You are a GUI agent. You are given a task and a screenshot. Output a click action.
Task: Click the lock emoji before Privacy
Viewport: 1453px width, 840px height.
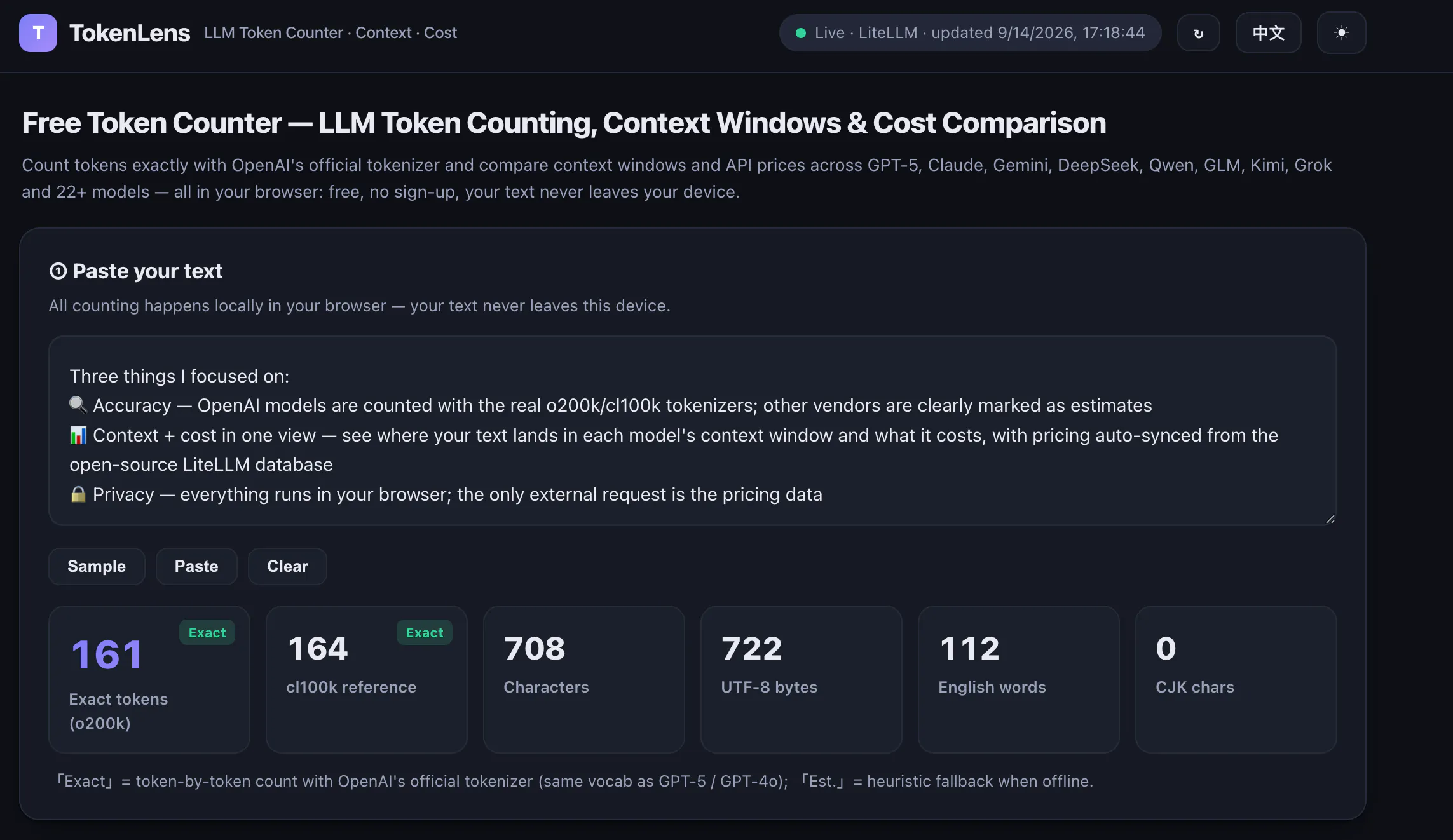[x=78, y=494]
